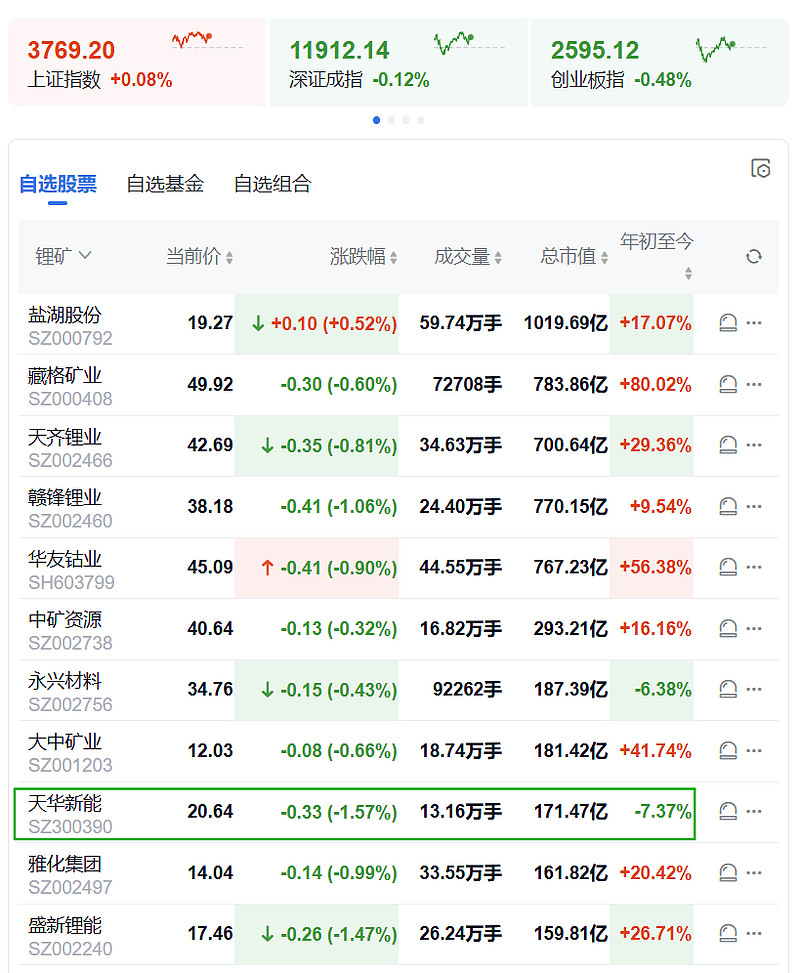Set a price alert for 盛新锂能
The height and width of the screenshot is (973, 800).
coord(728,933)
